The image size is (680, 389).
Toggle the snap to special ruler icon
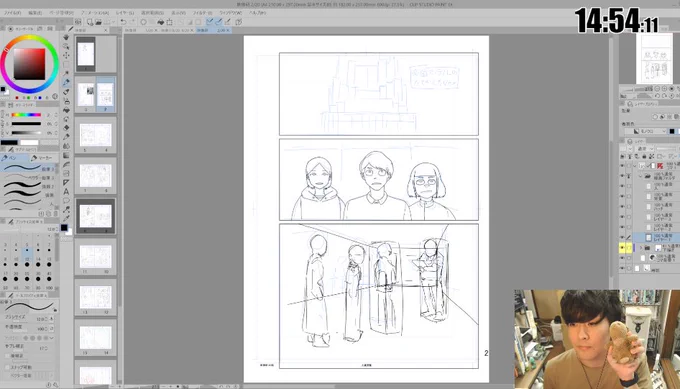click(218, 22)
